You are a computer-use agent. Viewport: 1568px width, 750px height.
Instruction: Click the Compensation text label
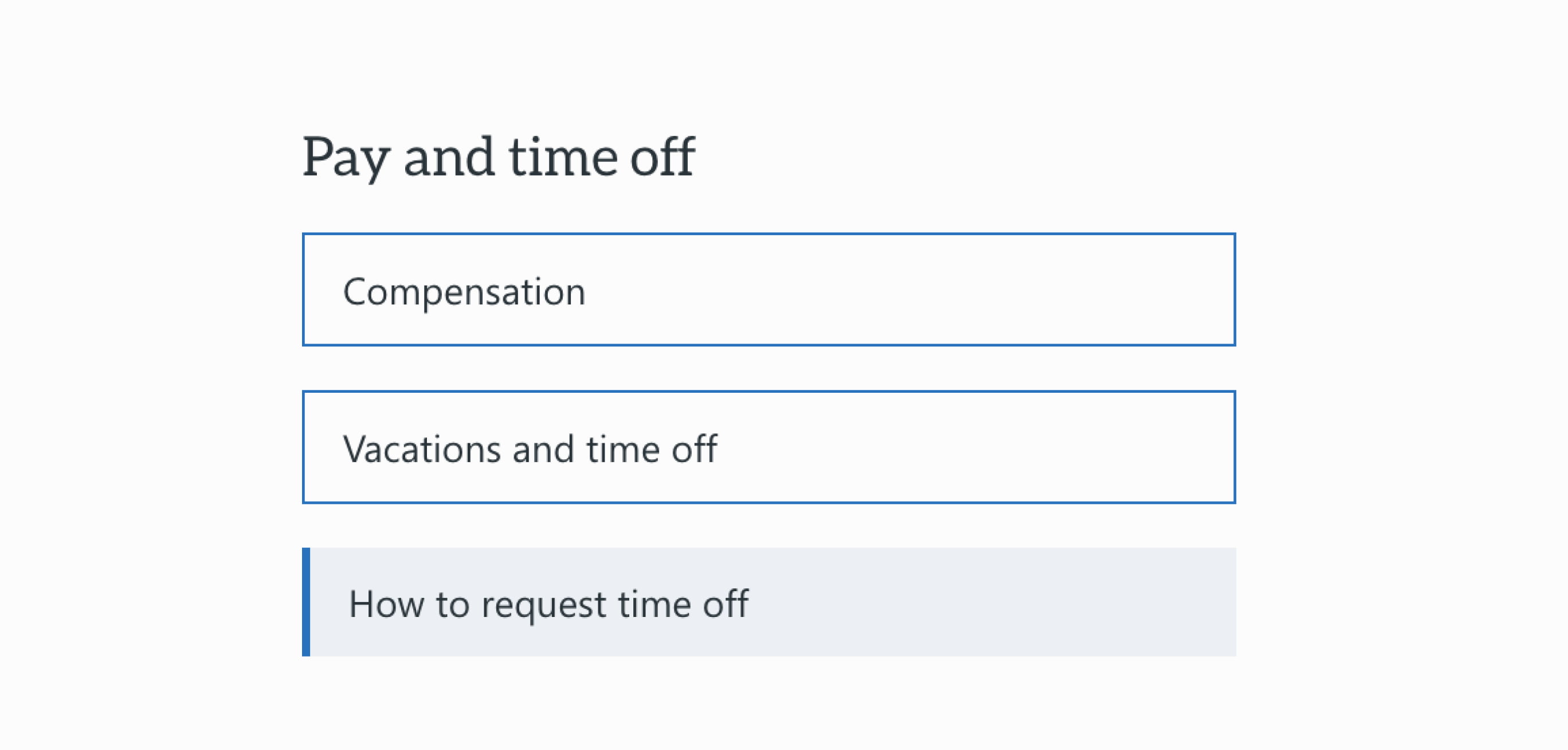(464, 292)
